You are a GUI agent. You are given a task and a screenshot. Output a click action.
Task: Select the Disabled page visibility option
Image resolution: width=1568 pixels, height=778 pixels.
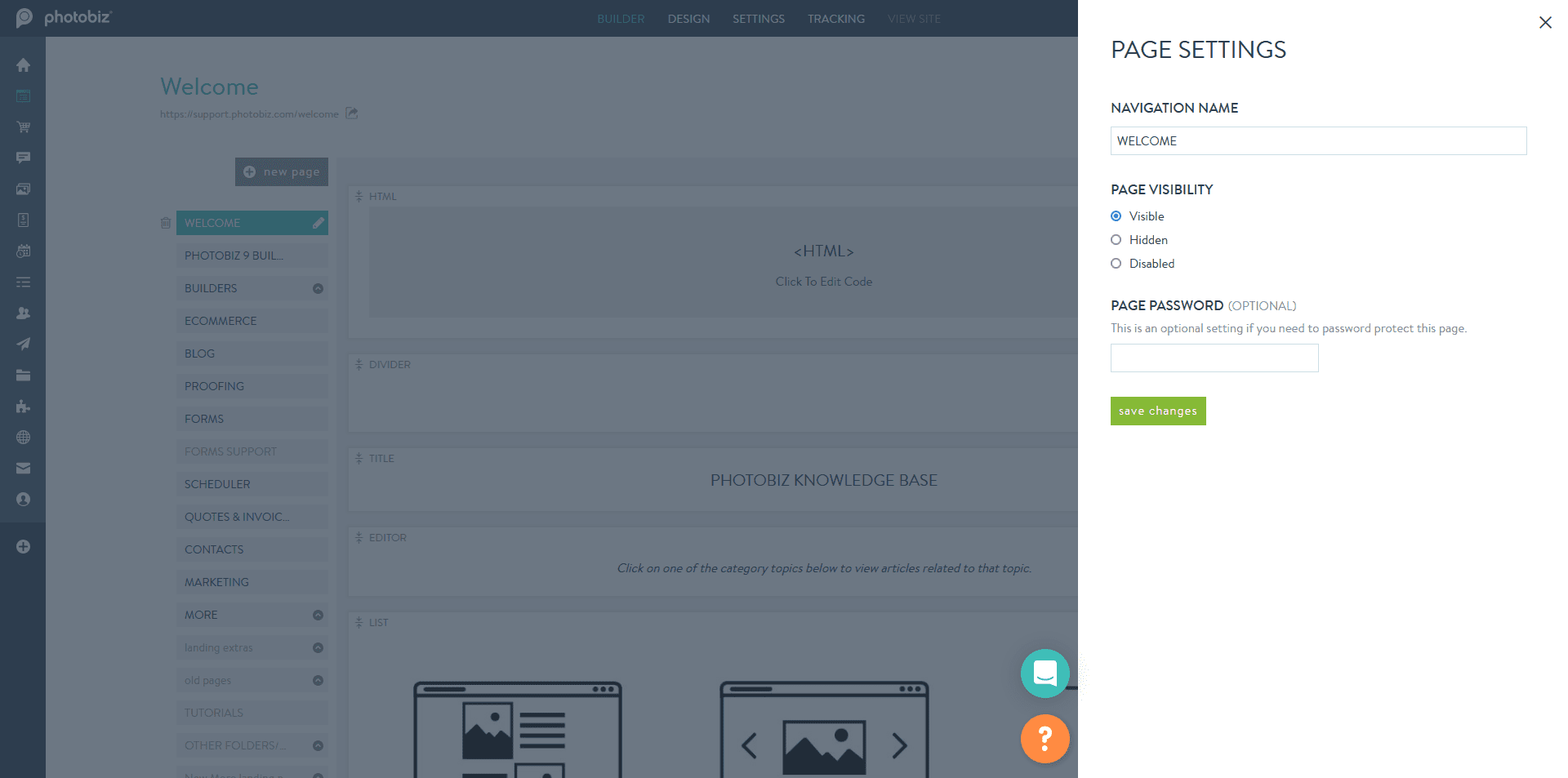pyautogui.click(x=1116, y=263)
